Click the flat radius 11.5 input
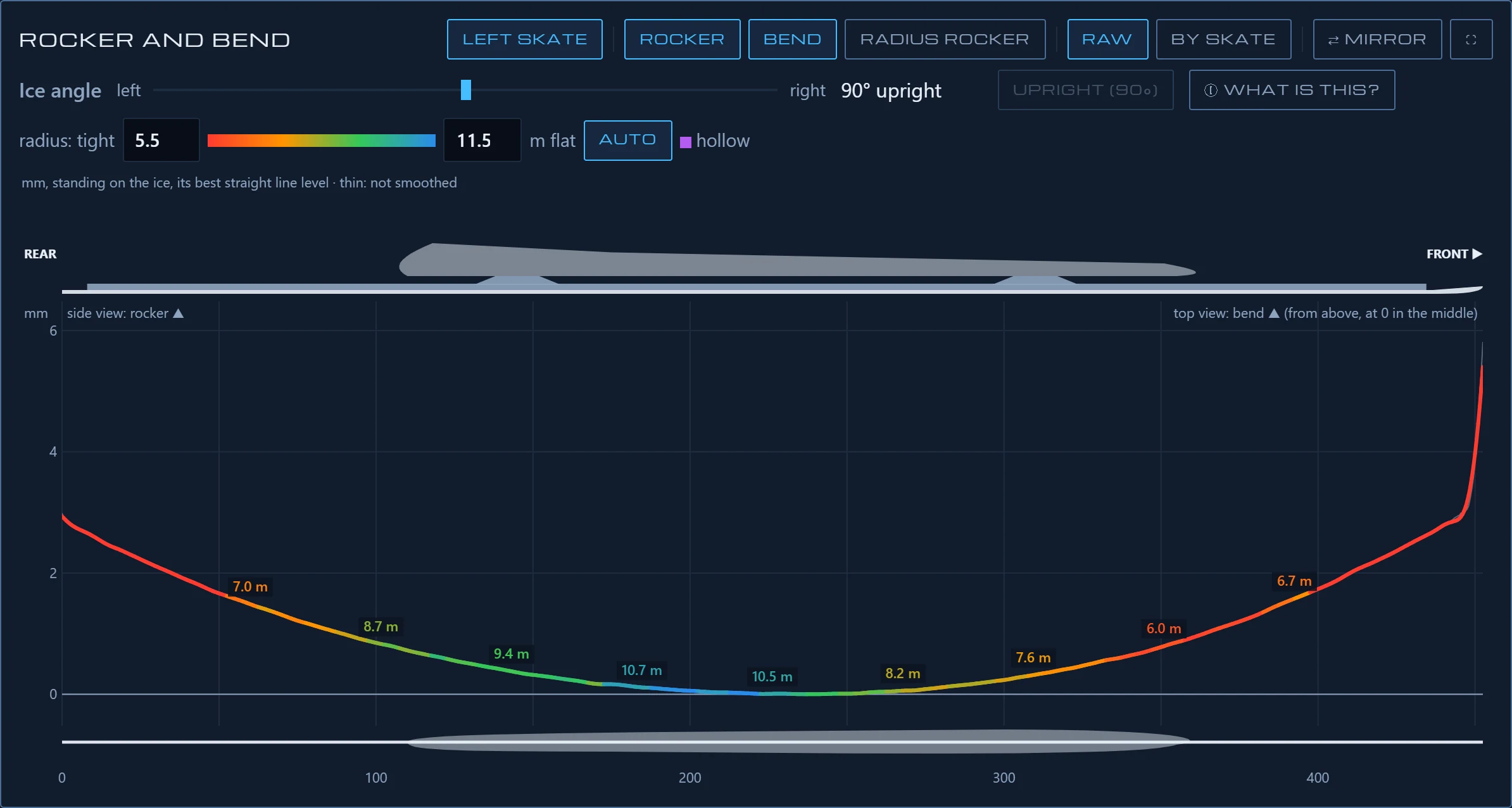The width and height of the screenshot is (1512, 808). pos(482,140)
